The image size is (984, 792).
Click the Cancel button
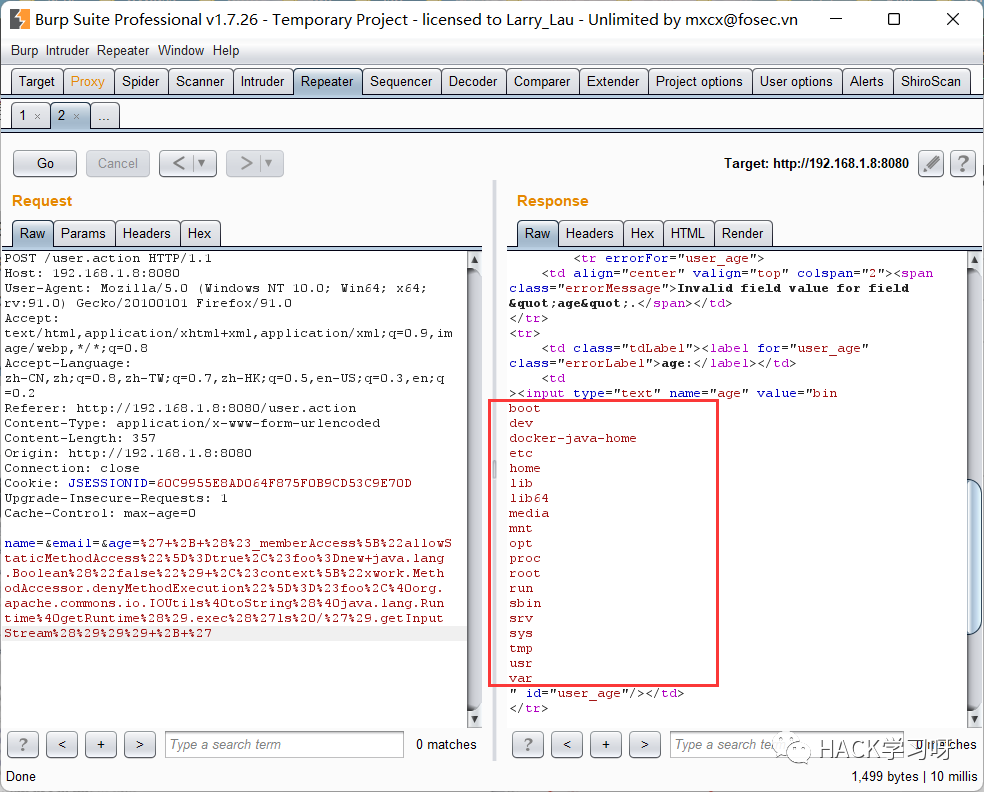pyautogui.click(x=117, y=163)
